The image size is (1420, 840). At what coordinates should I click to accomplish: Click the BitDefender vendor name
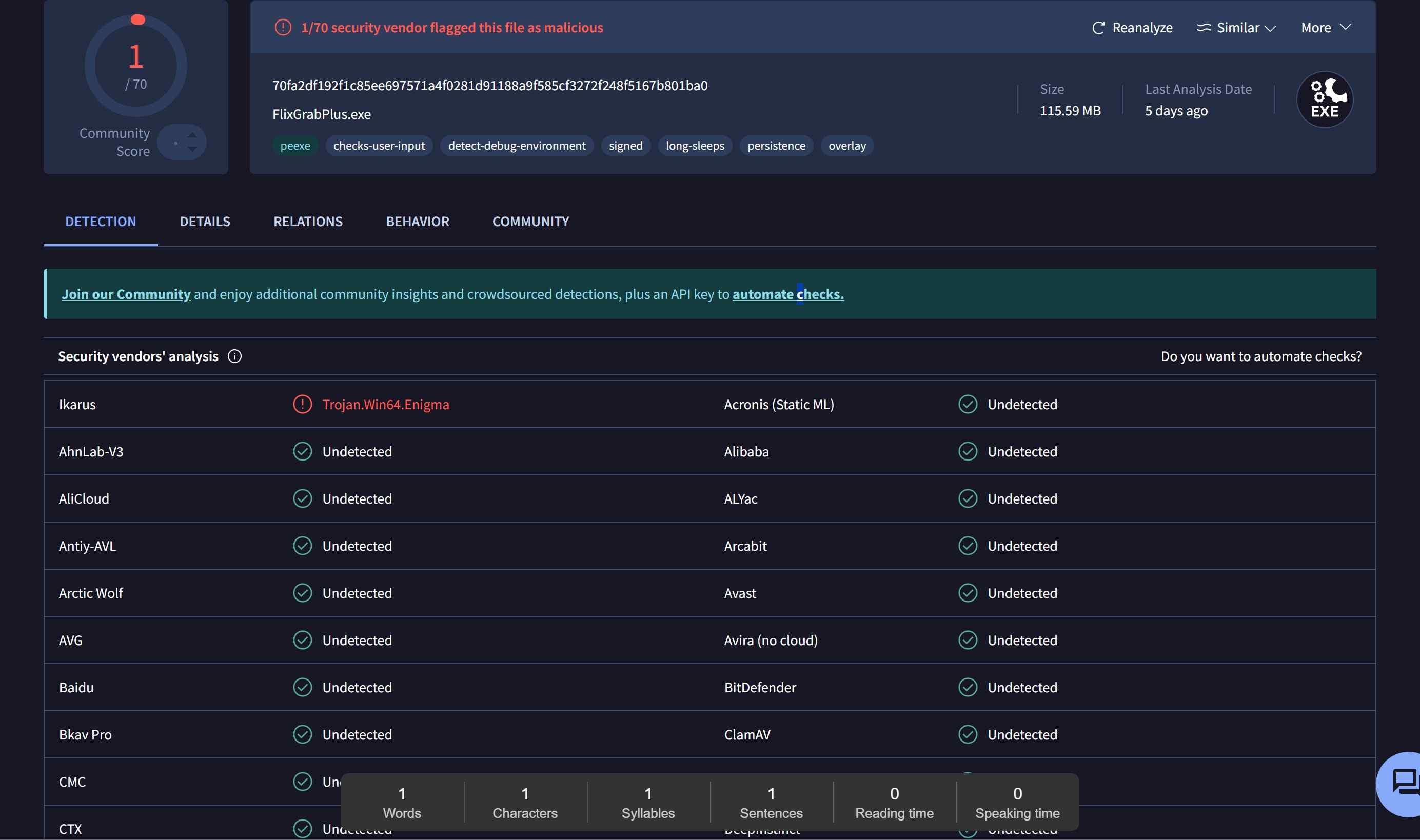click(760, 687)
